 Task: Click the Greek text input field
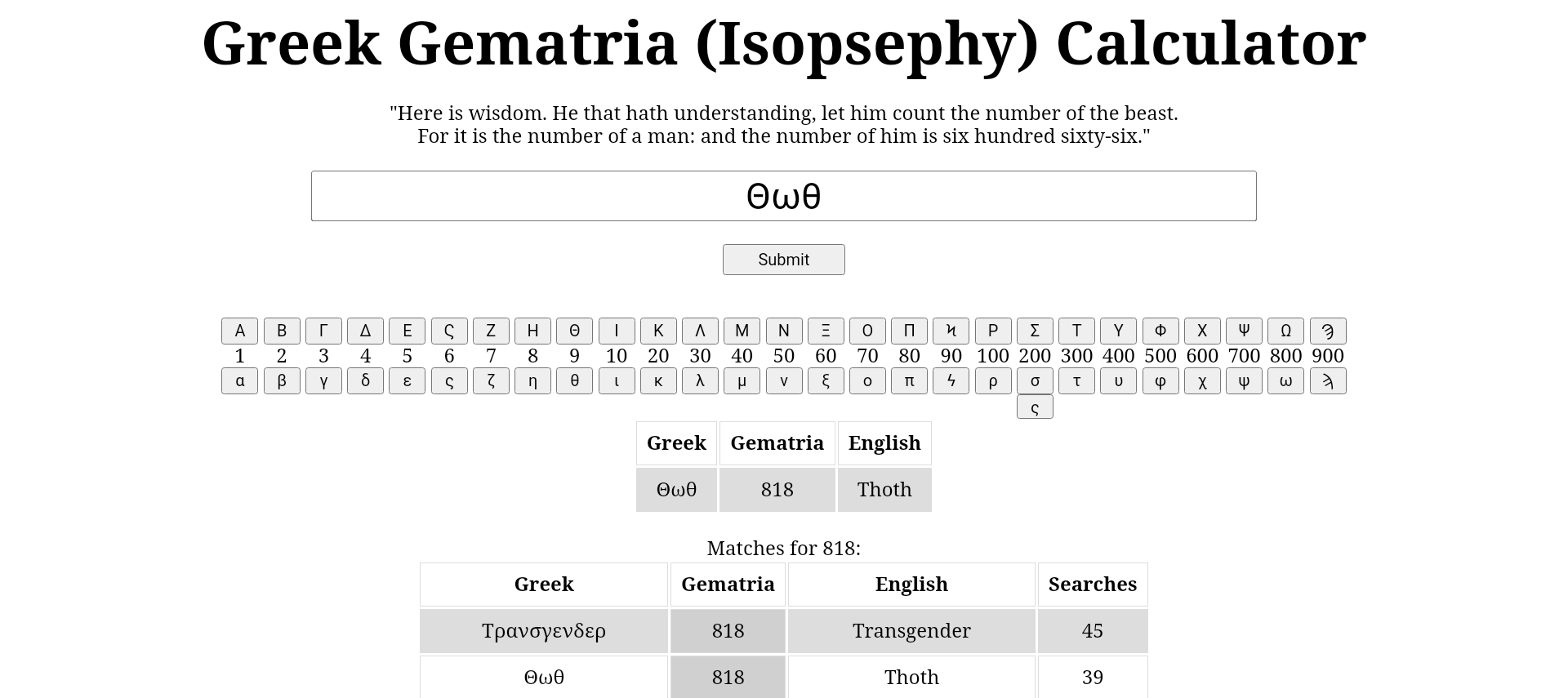coord(783,196)
